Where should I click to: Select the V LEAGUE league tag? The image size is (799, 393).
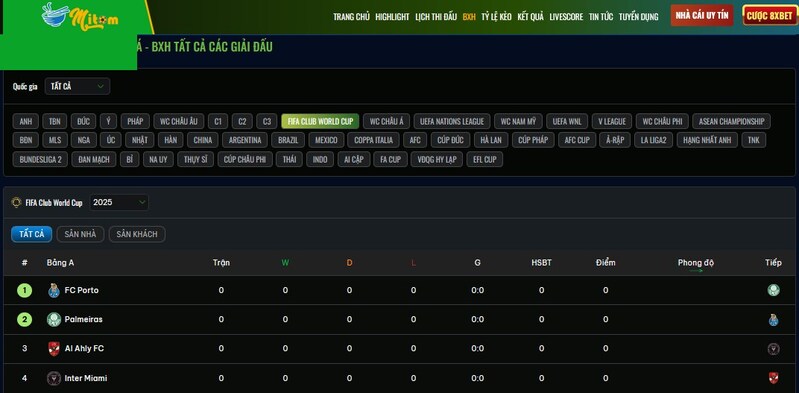pos(612,121)
